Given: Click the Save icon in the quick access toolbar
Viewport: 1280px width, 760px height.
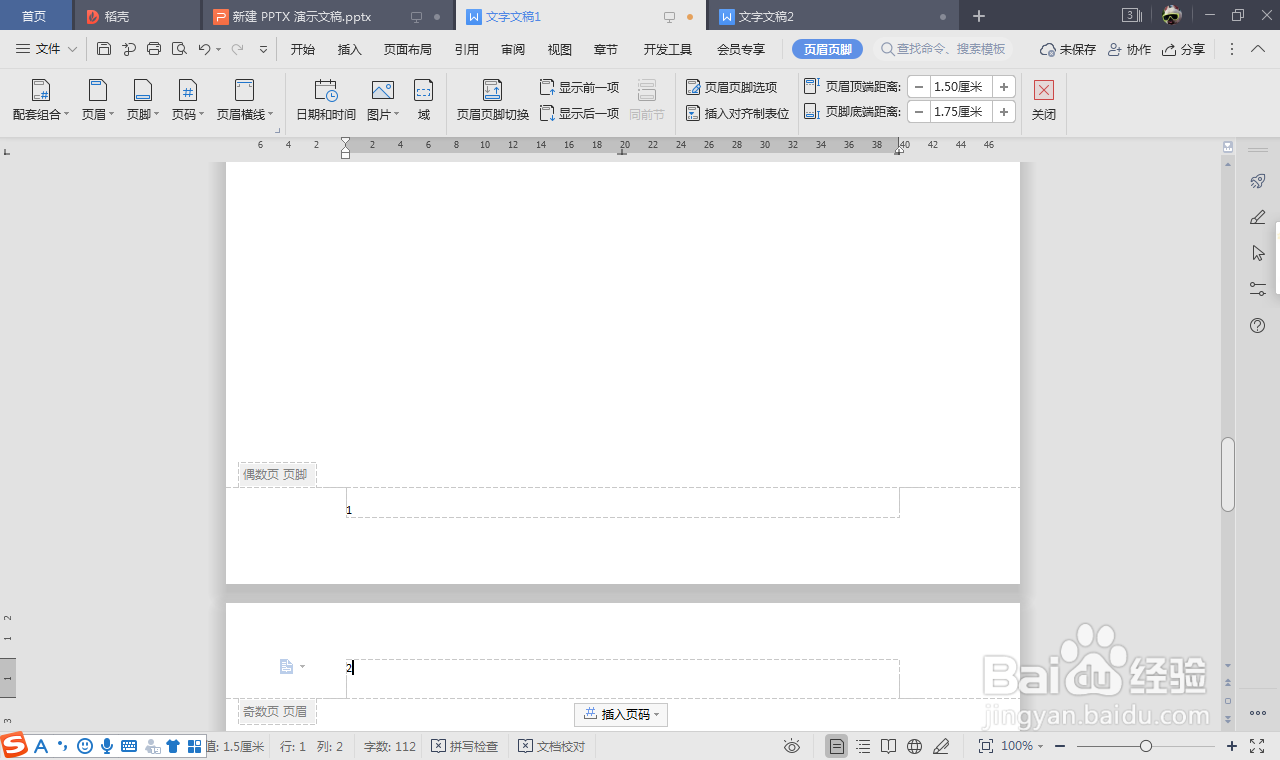Looking at the screenshot, I should (x=104, y=49).
